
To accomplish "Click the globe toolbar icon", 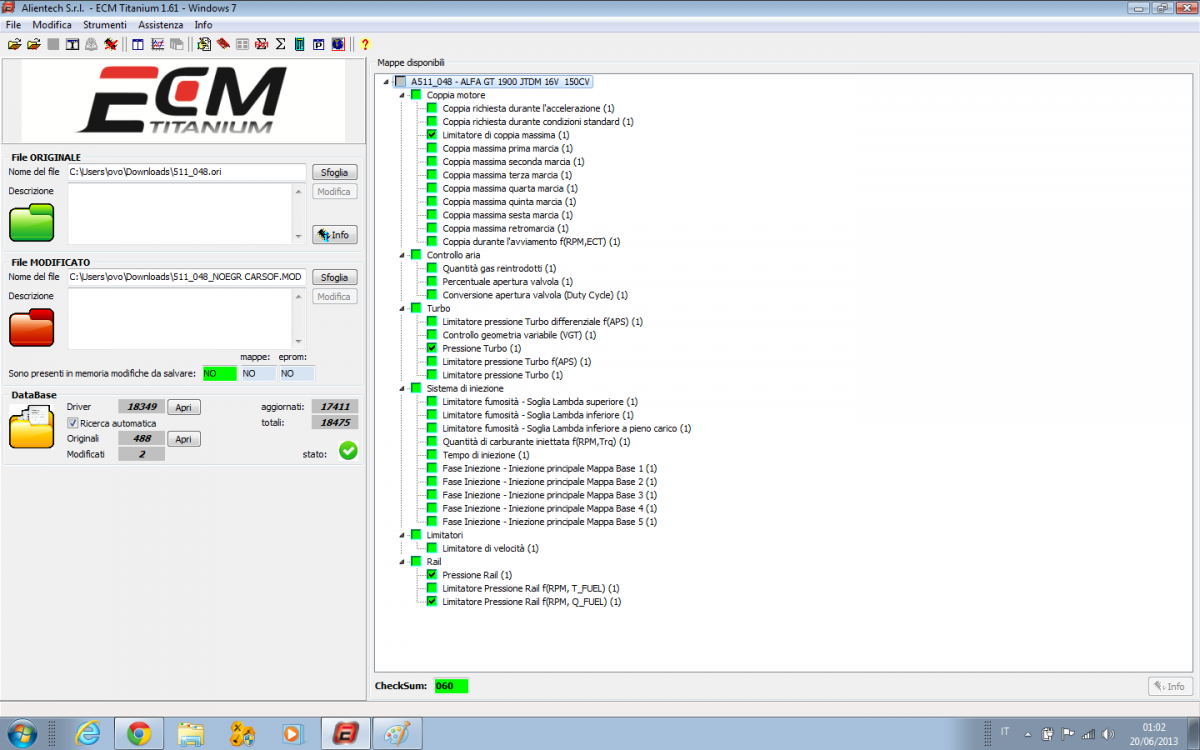I will (338, 44).
